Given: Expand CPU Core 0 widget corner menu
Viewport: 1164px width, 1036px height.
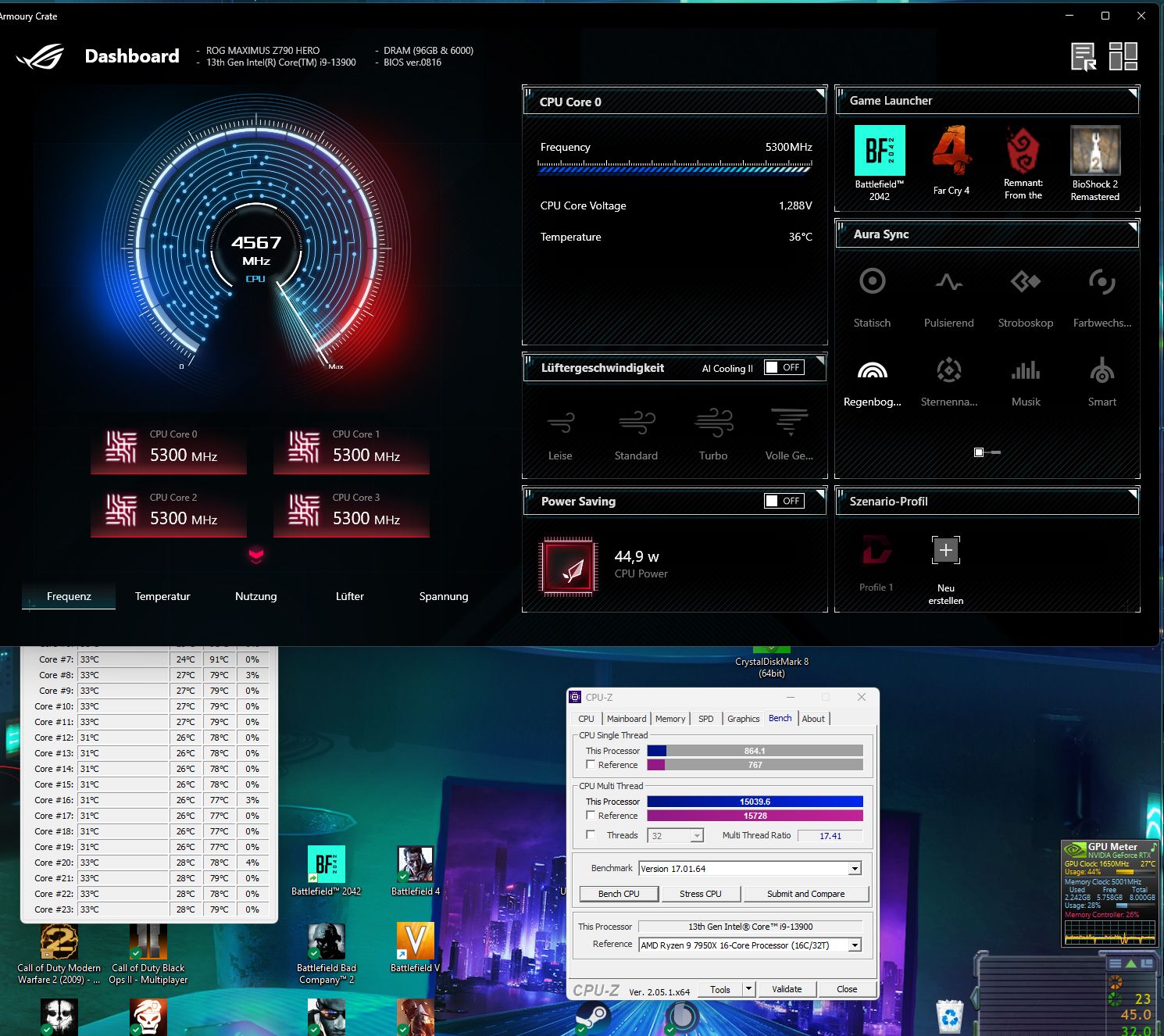Looking at the screenshot, I should 819,94.
